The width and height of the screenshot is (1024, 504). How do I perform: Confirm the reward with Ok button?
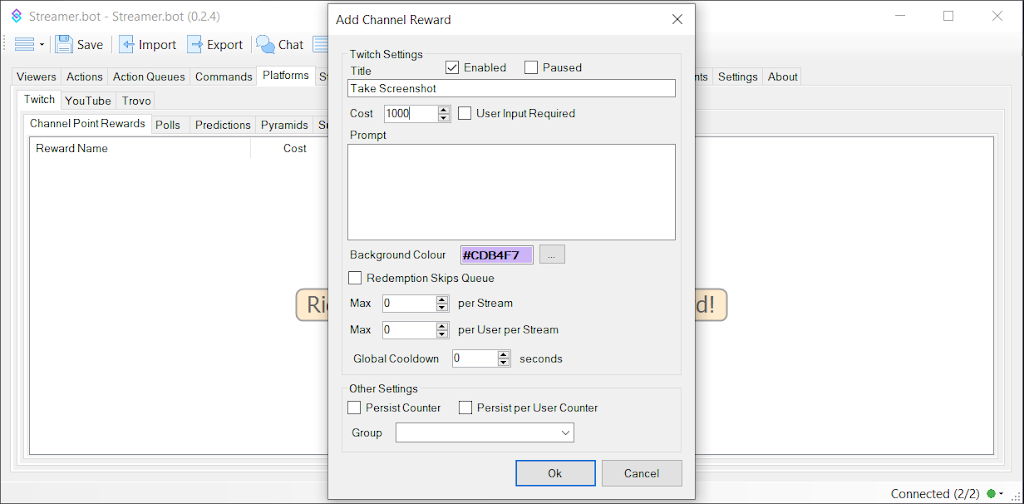[x=555, y=473]
